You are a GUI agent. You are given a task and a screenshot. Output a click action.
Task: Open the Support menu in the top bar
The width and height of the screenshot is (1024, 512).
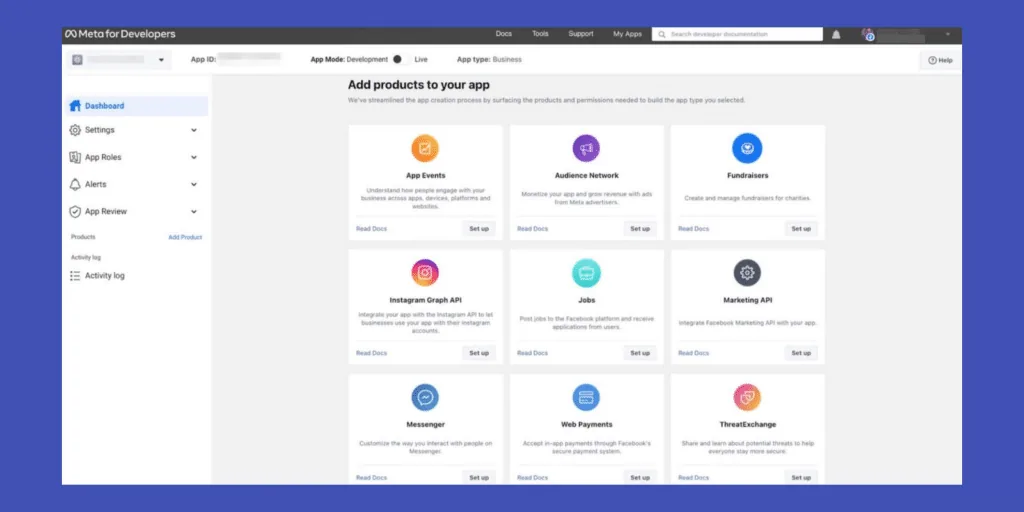coord(581,34)
